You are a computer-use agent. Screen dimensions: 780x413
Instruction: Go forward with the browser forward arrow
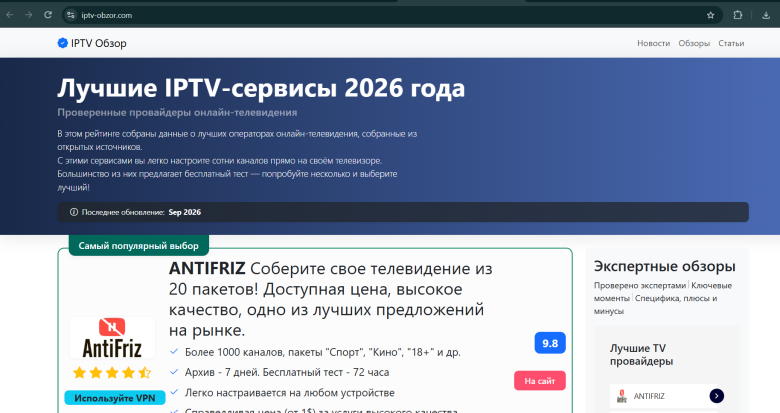[x=29, y=15]
